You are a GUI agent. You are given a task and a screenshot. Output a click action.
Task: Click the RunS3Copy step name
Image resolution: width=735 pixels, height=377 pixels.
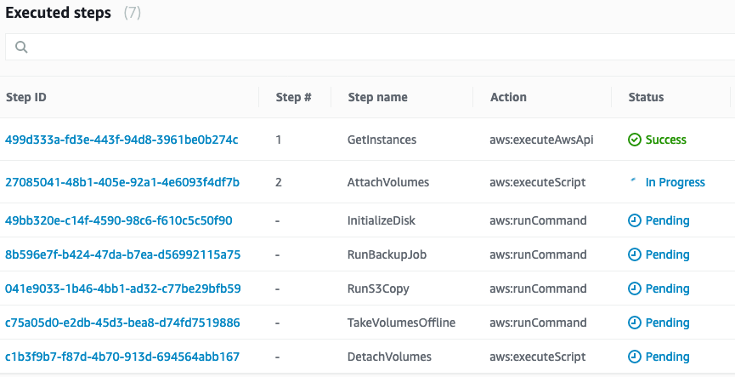coord(378,289)
